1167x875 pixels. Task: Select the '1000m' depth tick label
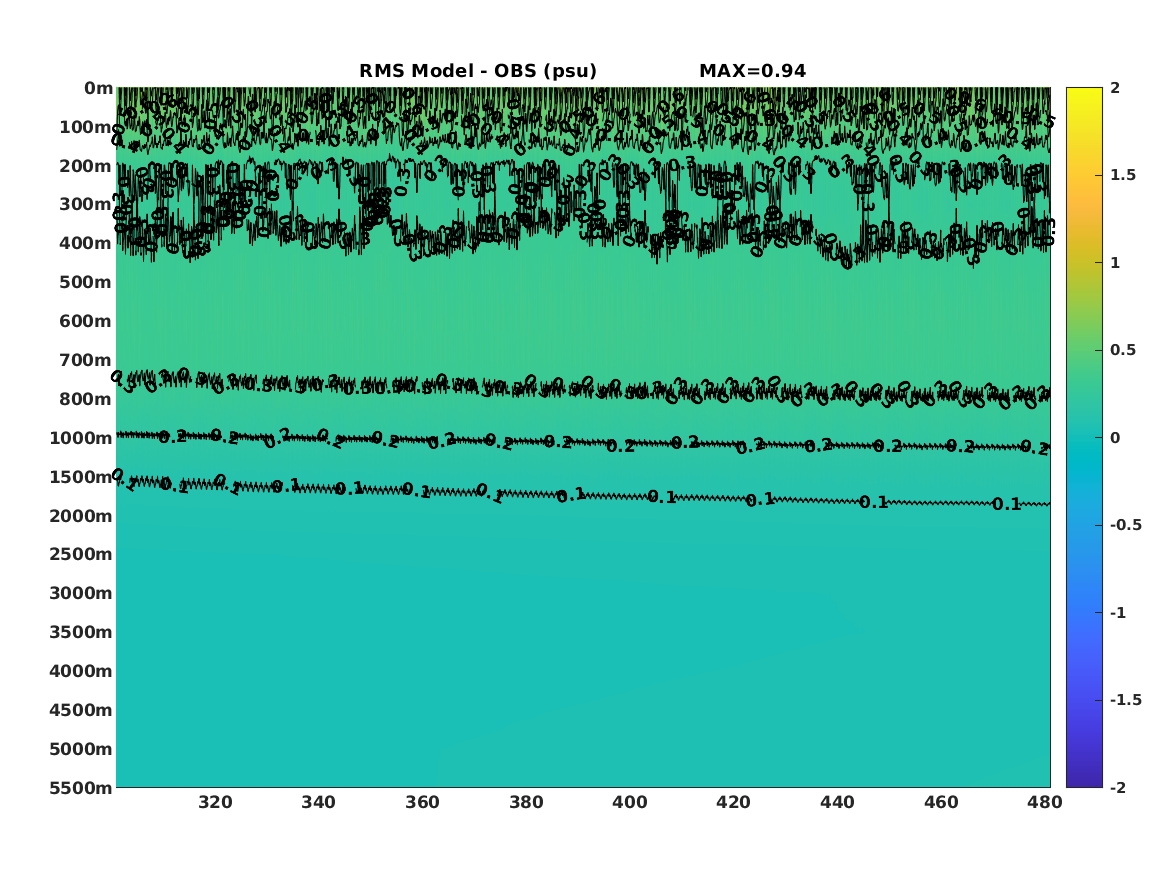click(x=81, y=438)
